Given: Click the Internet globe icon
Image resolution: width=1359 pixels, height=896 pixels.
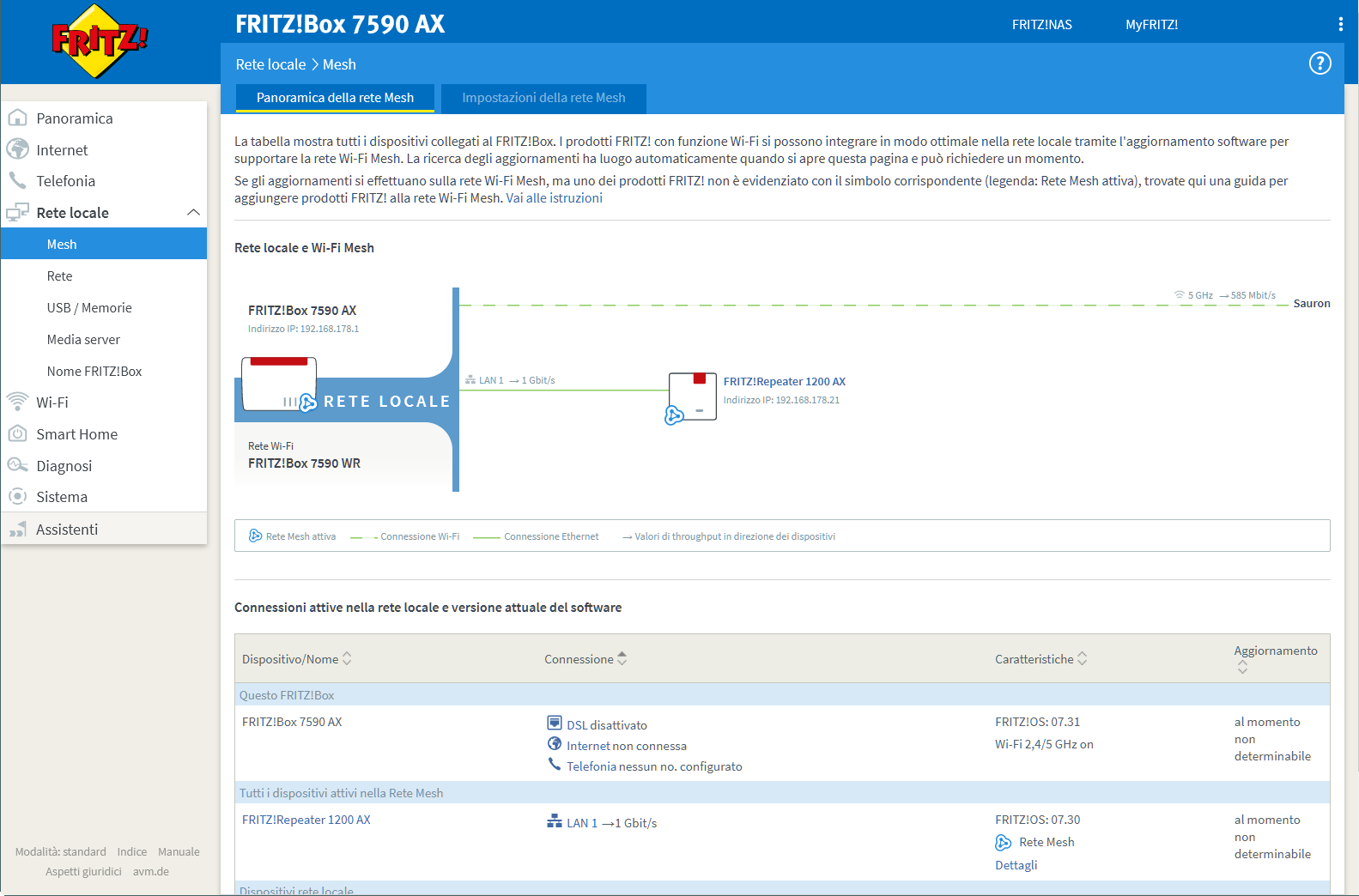Looking at the screenshot, I should pyautogui.click(x=17, y=149).
